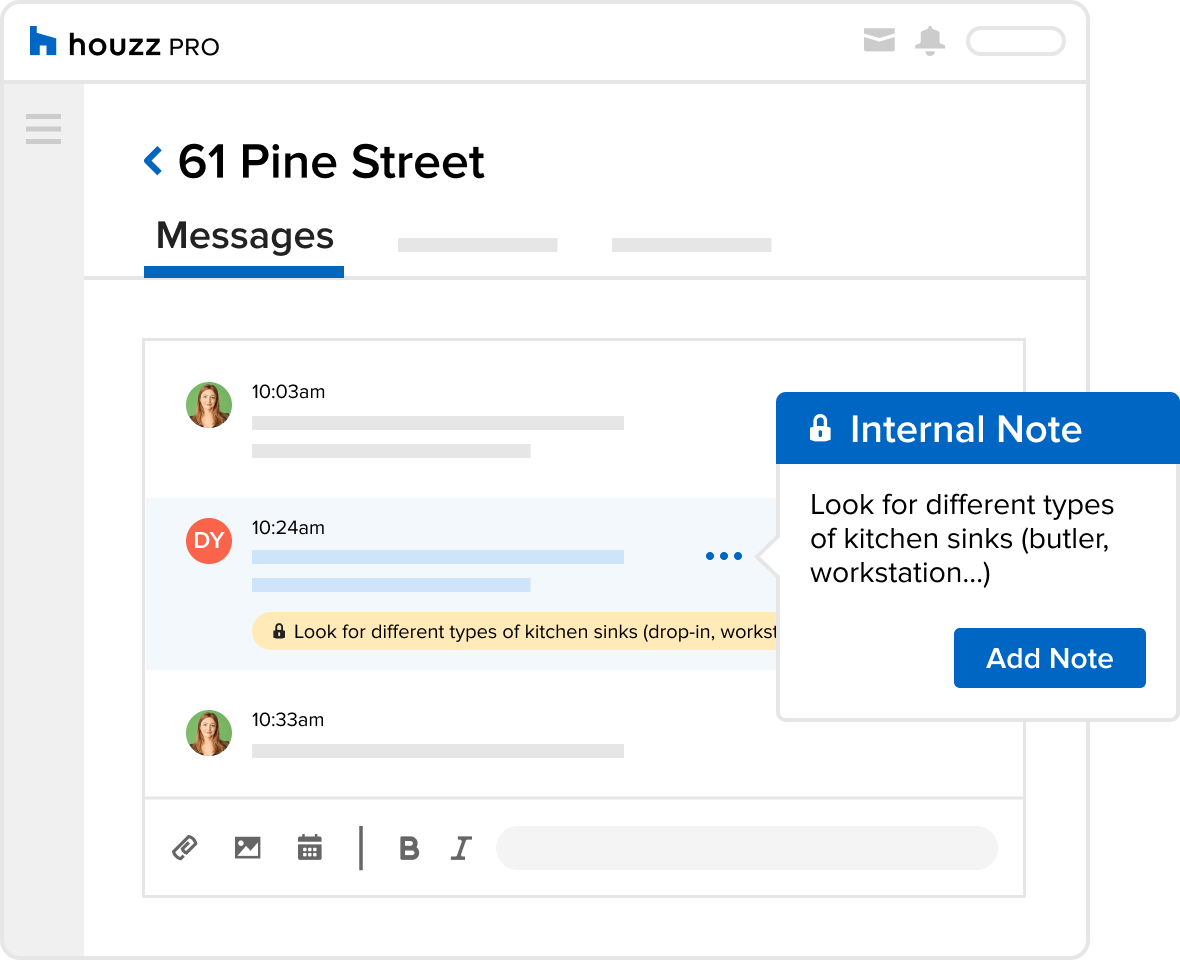Click the 10:24am timestamp

pos(288,528)
